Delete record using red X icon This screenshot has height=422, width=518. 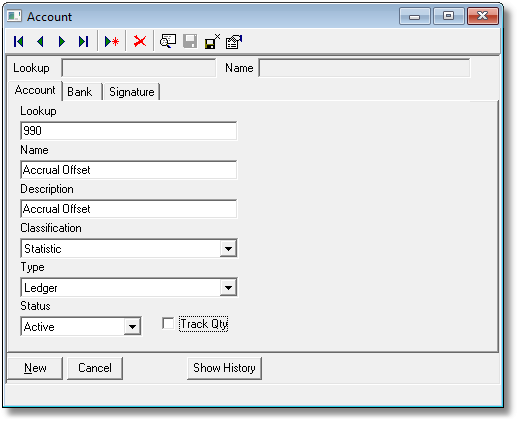pos(140,42)
